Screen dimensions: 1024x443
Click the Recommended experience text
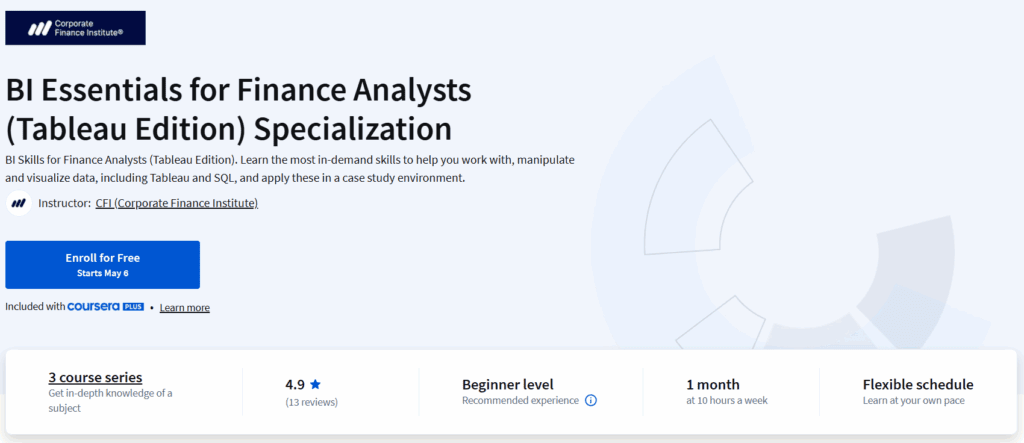click(520, 401)
